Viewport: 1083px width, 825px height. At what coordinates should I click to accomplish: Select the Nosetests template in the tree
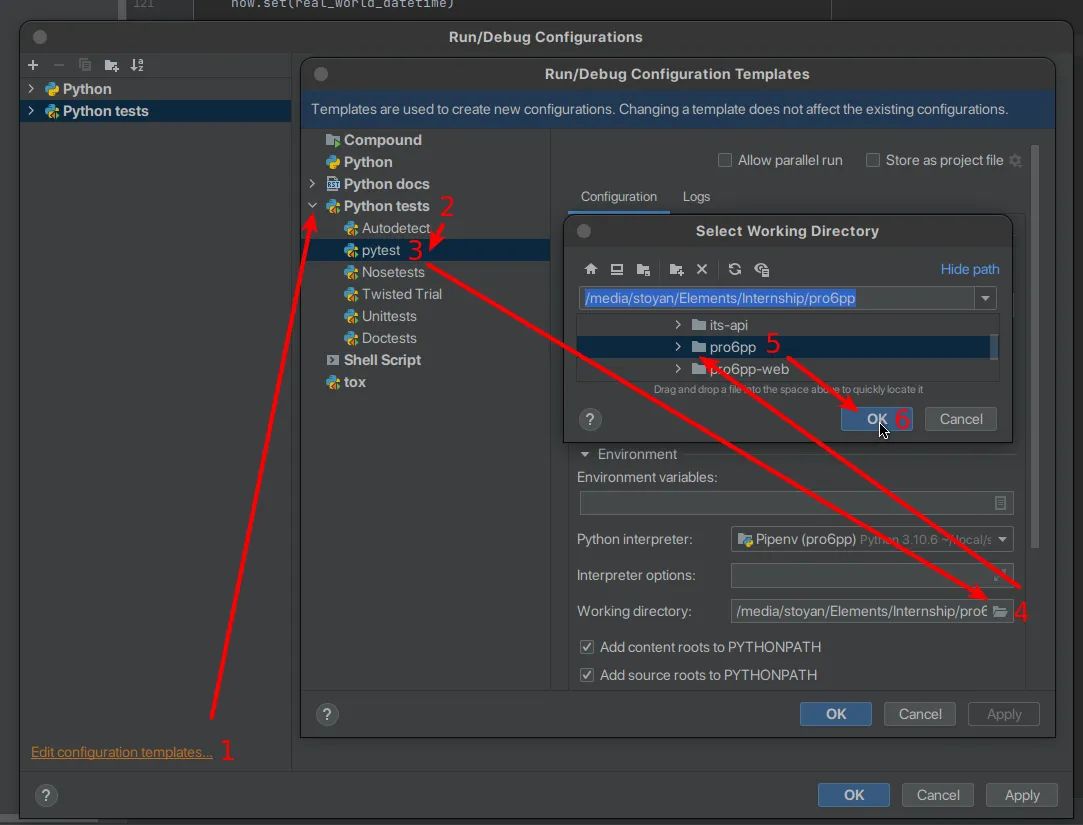coord(393,272)
